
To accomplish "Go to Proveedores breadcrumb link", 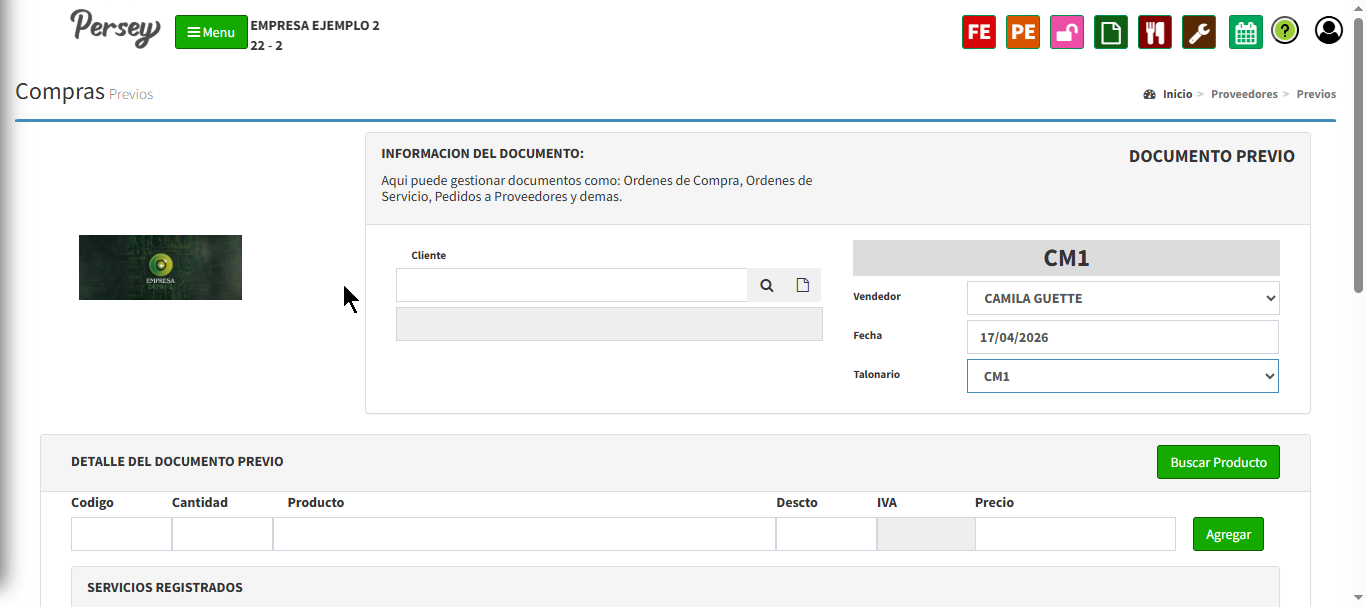I will 1244,94.
